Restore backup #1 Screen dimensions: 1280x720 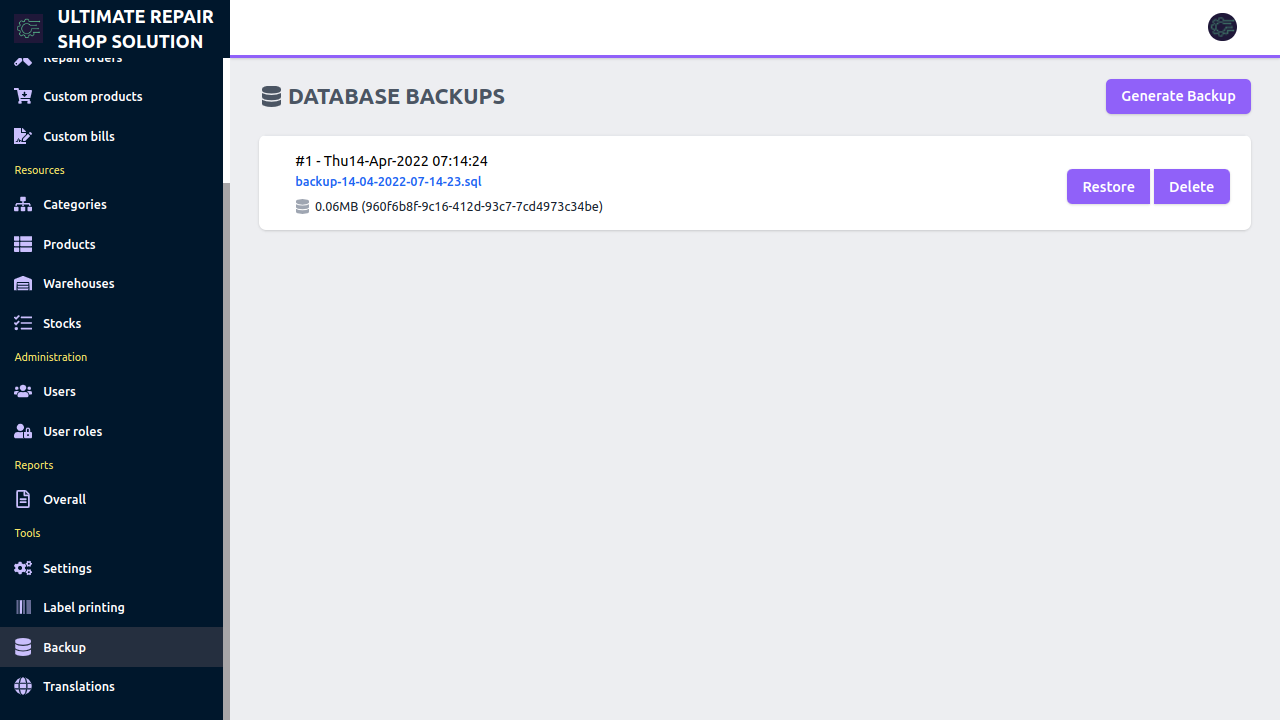click(x=1108, y=187)
